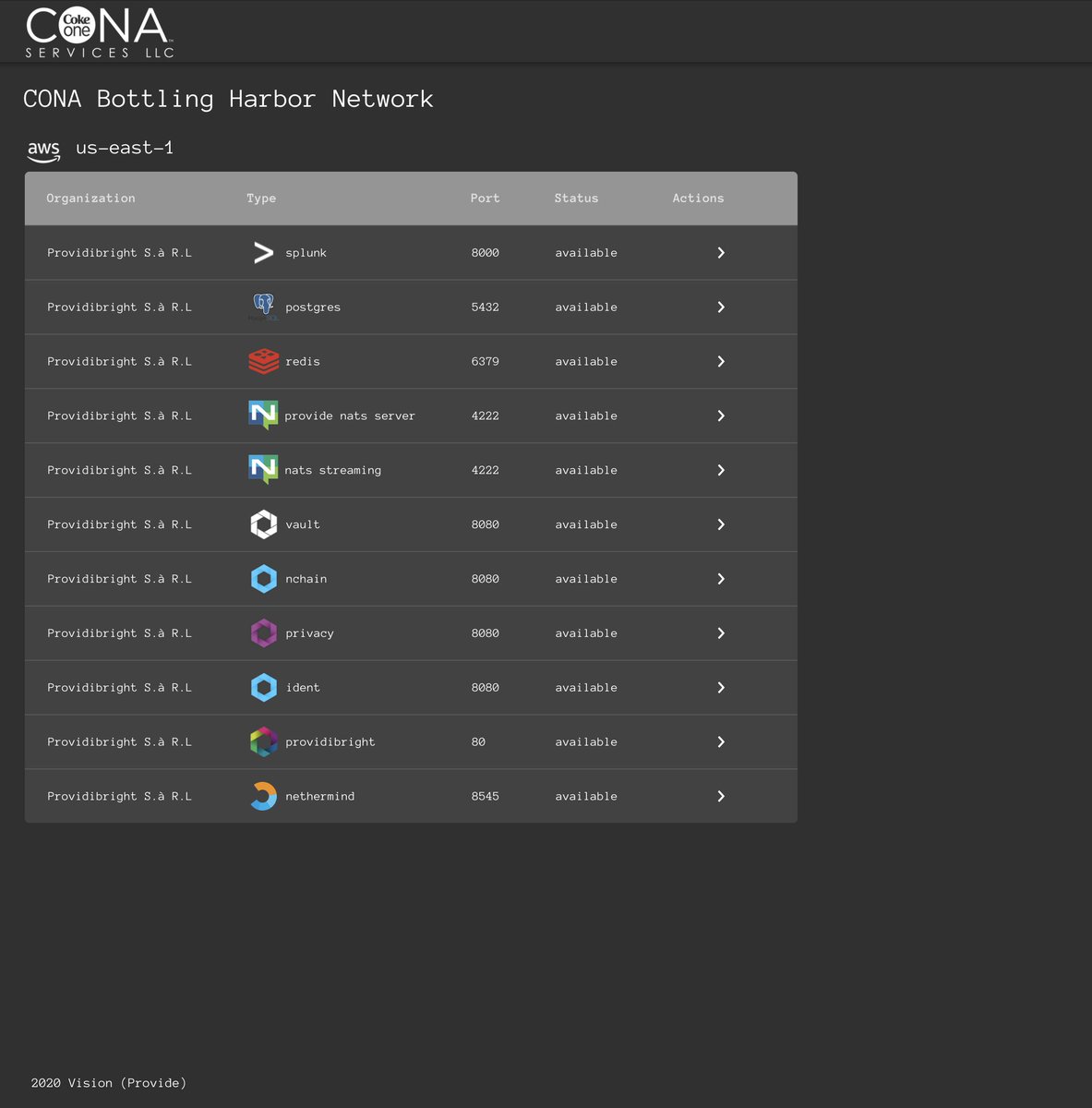Viewport: 1092px width, 1108px height.
Task: Click the CONA Bottling Harbor Network title
Action: pos(228,99)
